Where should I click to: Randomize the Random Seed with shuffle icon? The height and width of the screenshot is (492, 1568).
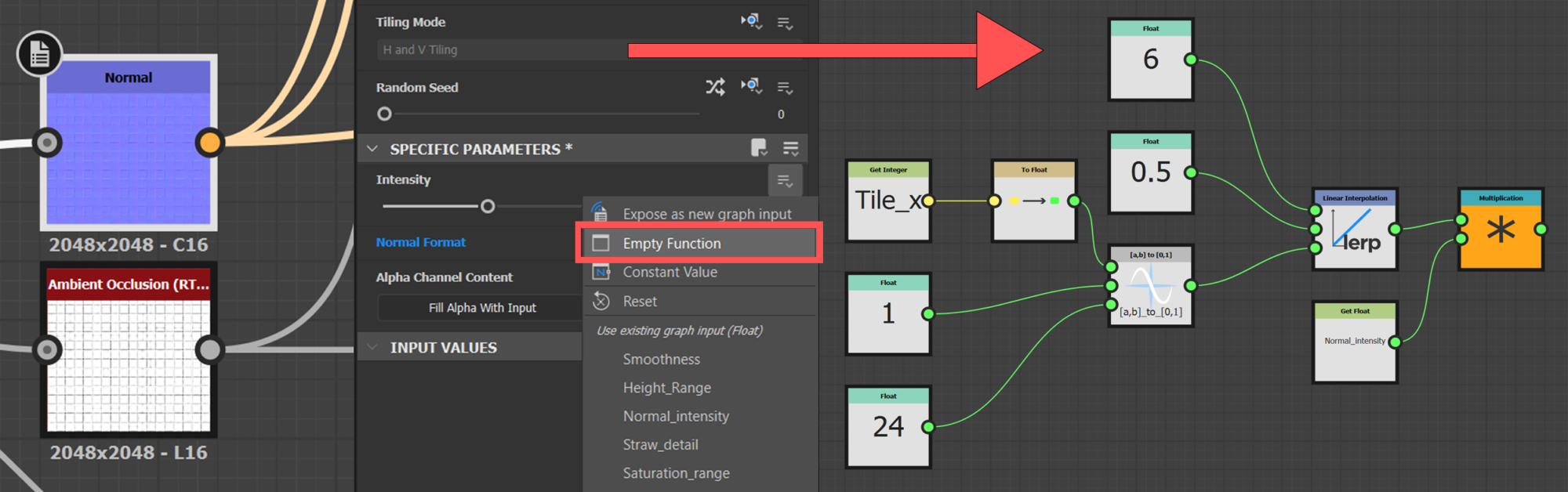tap(715, 87)
